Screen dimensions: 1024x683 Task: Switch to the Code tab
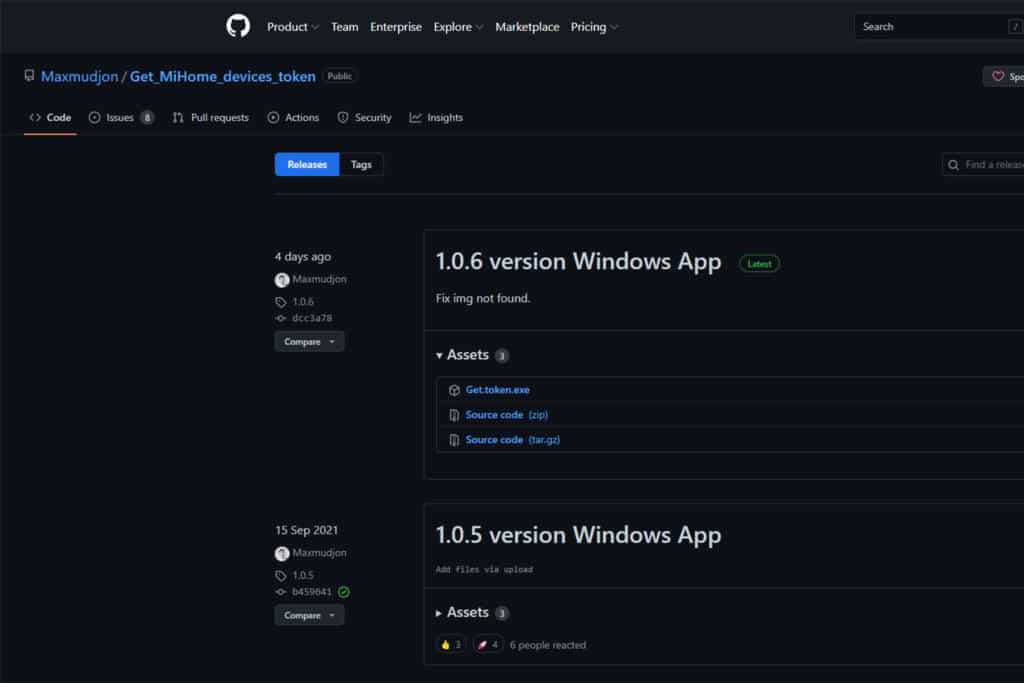pos(50,118)
